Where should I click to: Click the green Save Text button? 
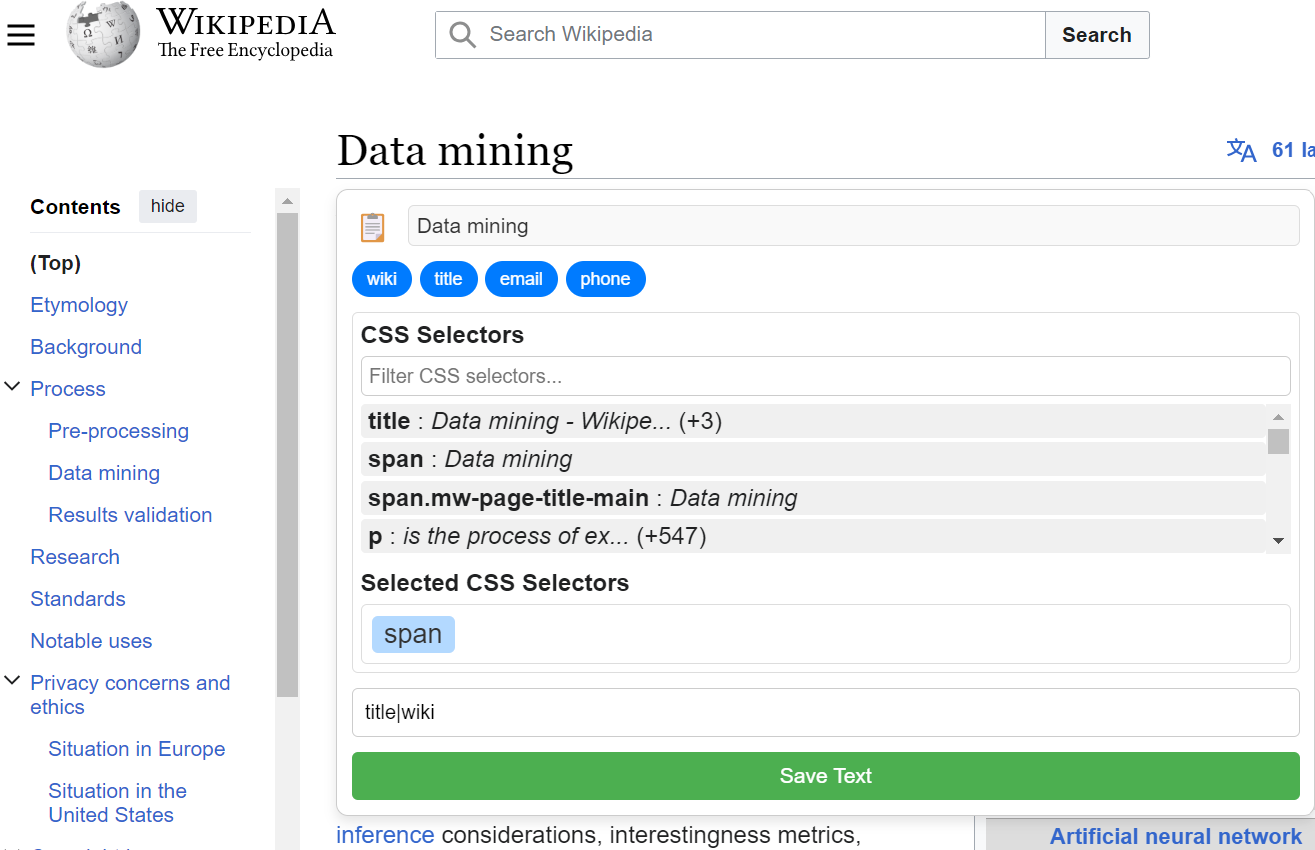point(825,776)
